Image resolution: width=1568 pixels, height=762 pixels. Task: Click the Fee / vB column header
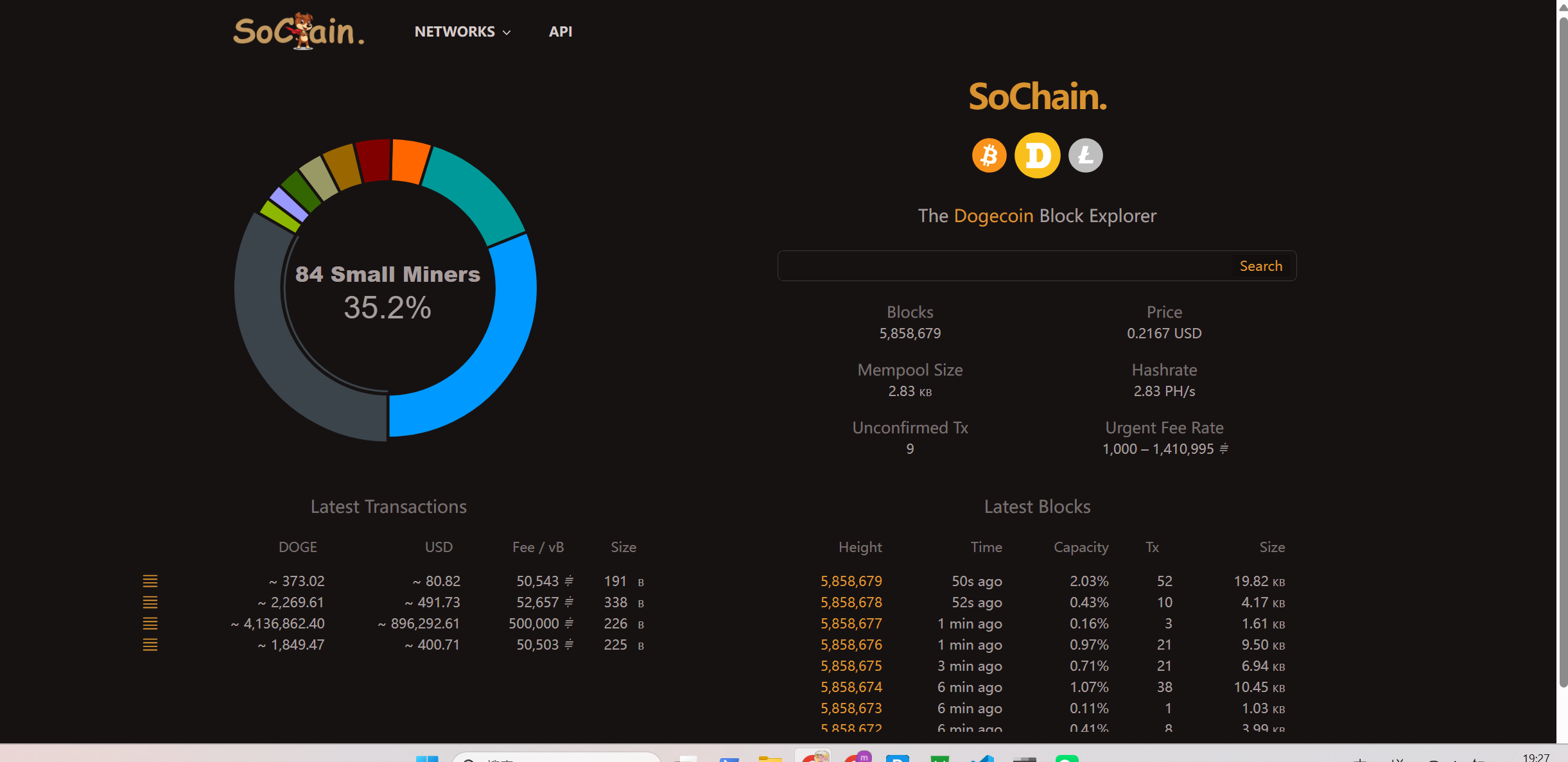pyautogui.click(x=538, y=547)
